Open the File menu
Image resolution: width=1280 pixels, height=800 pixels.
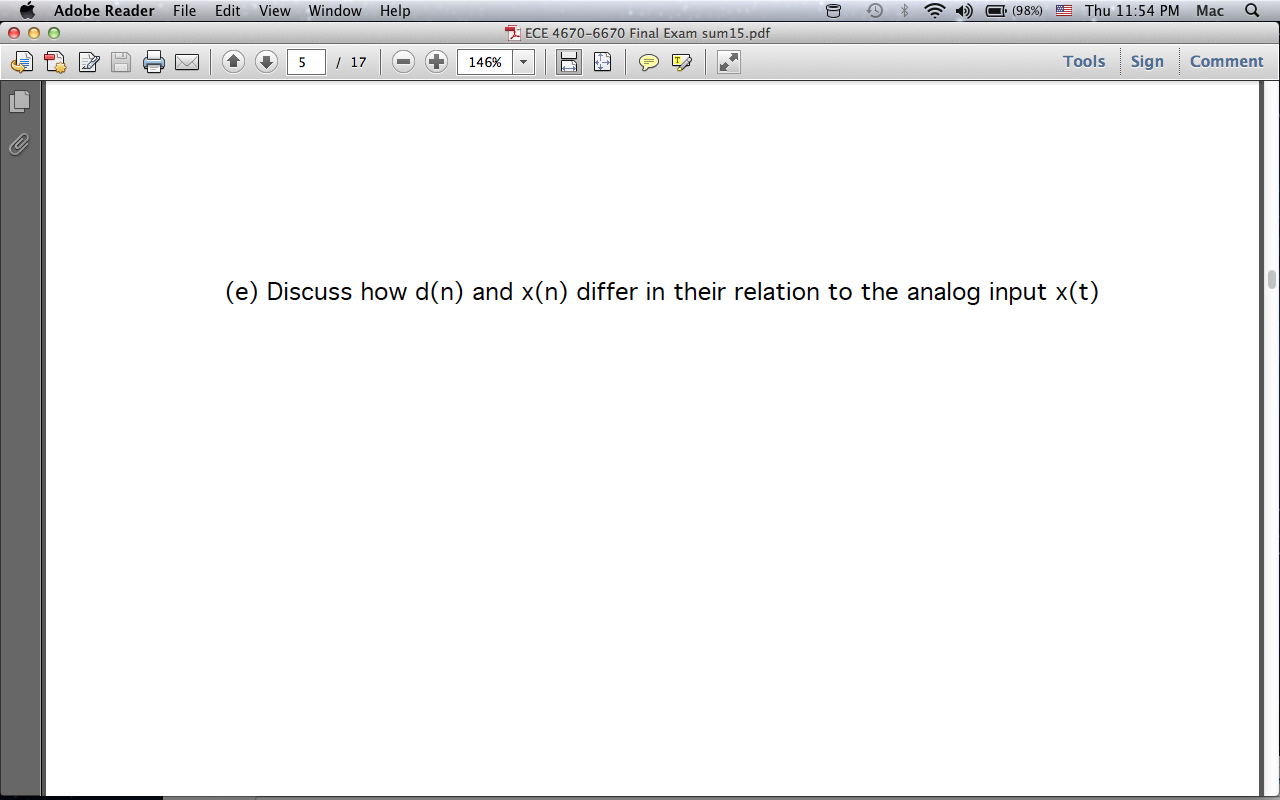point(184,11)
